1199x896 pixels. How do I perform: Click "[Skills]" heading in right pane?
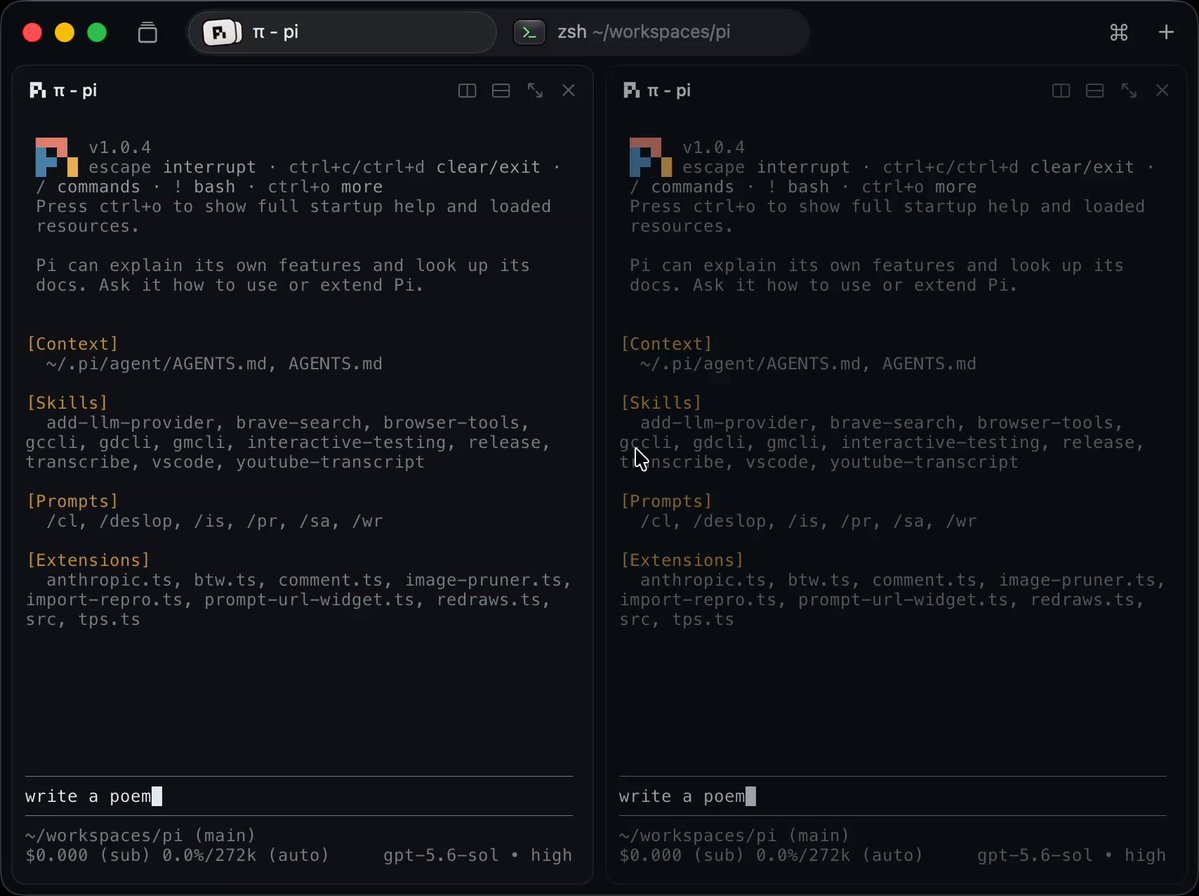[661, 403]
